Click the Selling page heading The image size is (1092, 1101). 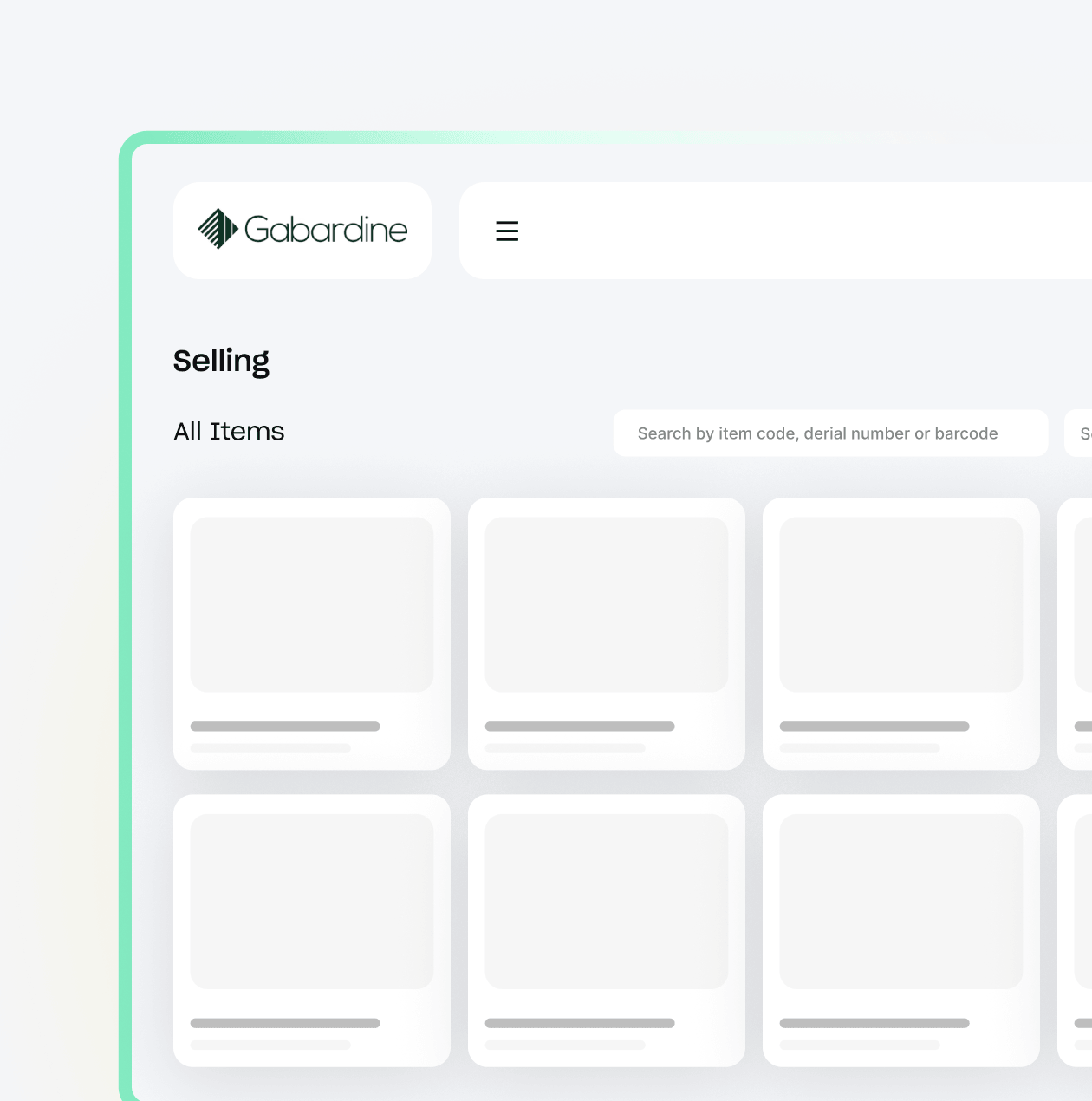(221, 361)
